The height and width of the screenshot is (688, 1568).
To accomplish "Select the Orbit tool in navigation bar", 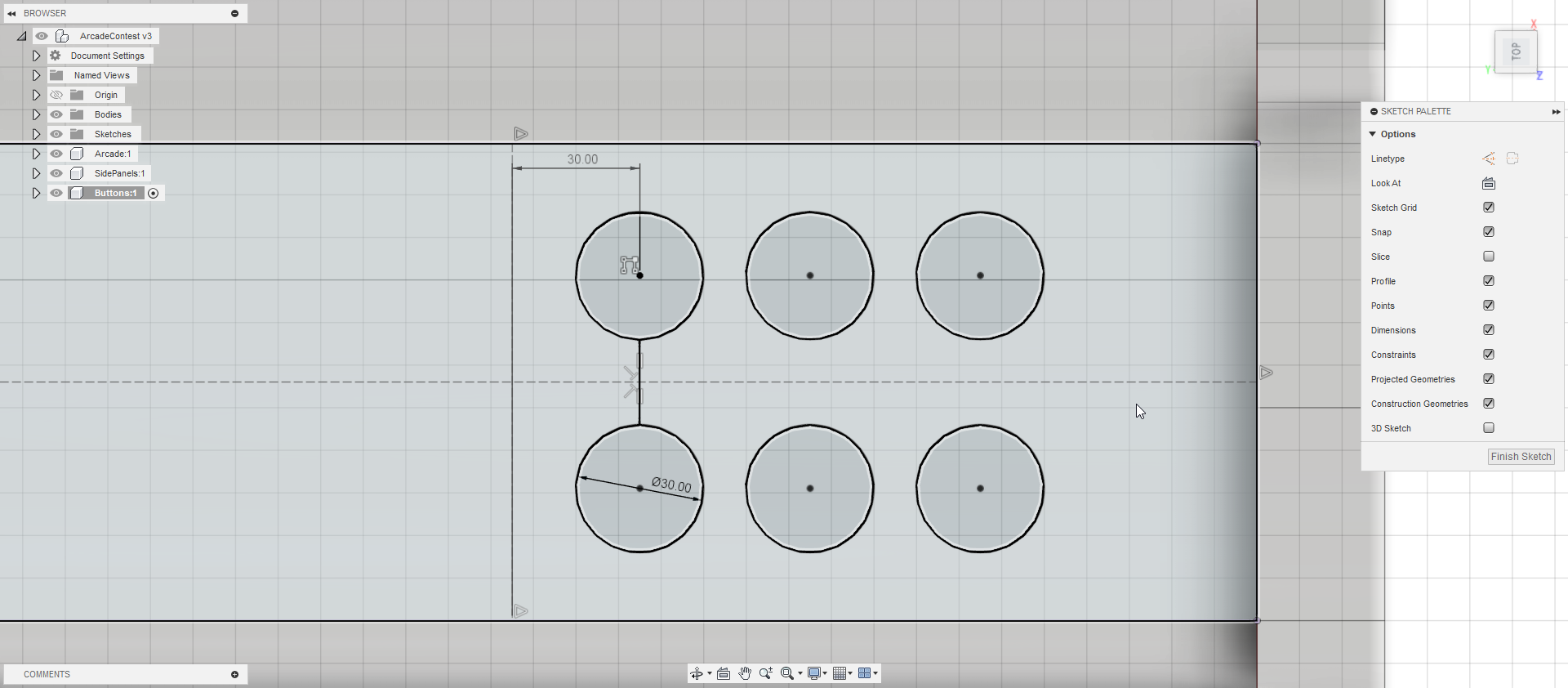I will pos(697,673).
